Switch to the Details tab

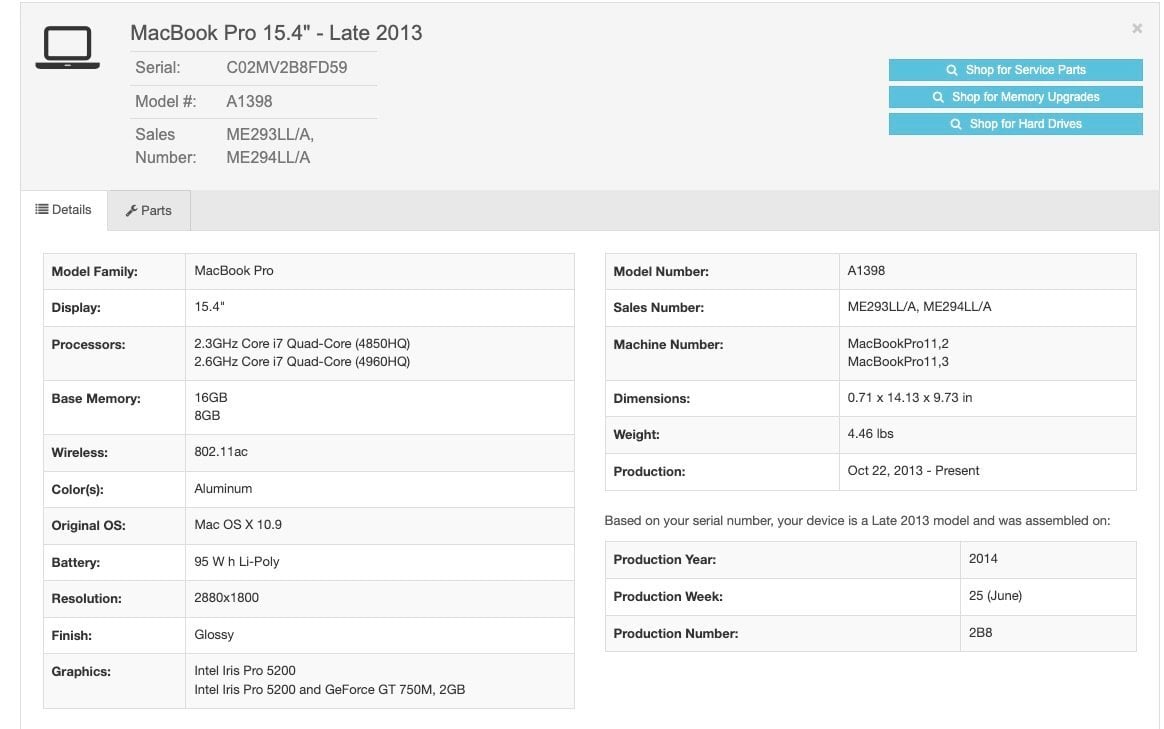pyautogui.click(x=64, y=210)
